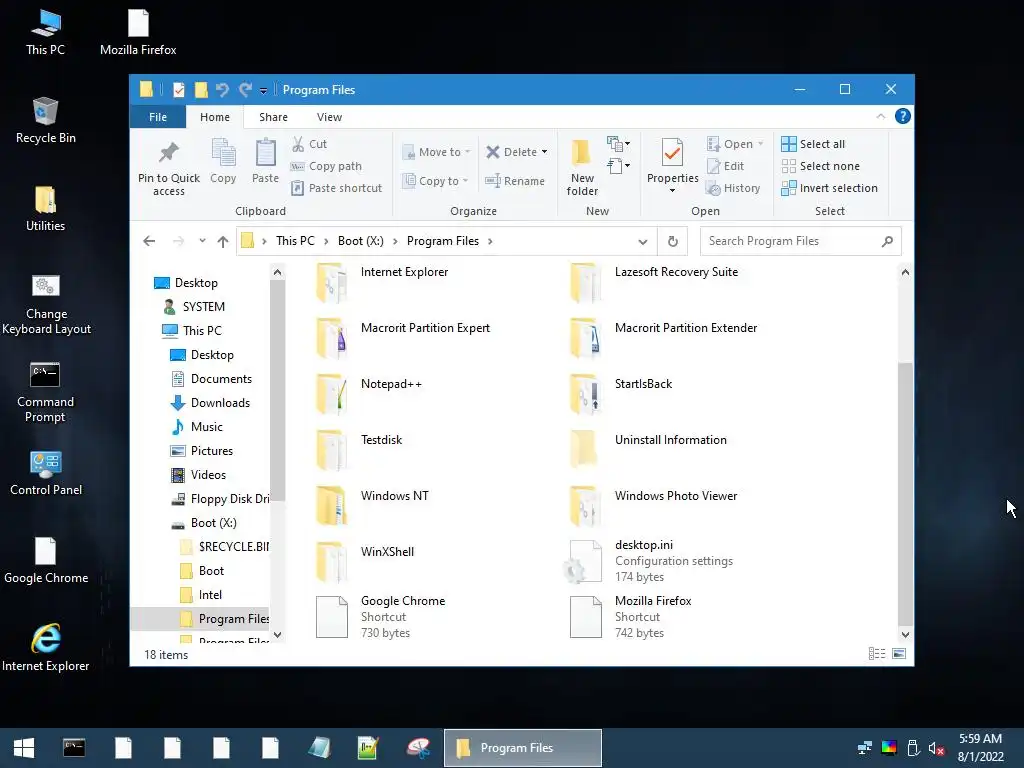Click the muted volume tray icon
Viewport: 1024px width, 768px height.
(936, 748)
